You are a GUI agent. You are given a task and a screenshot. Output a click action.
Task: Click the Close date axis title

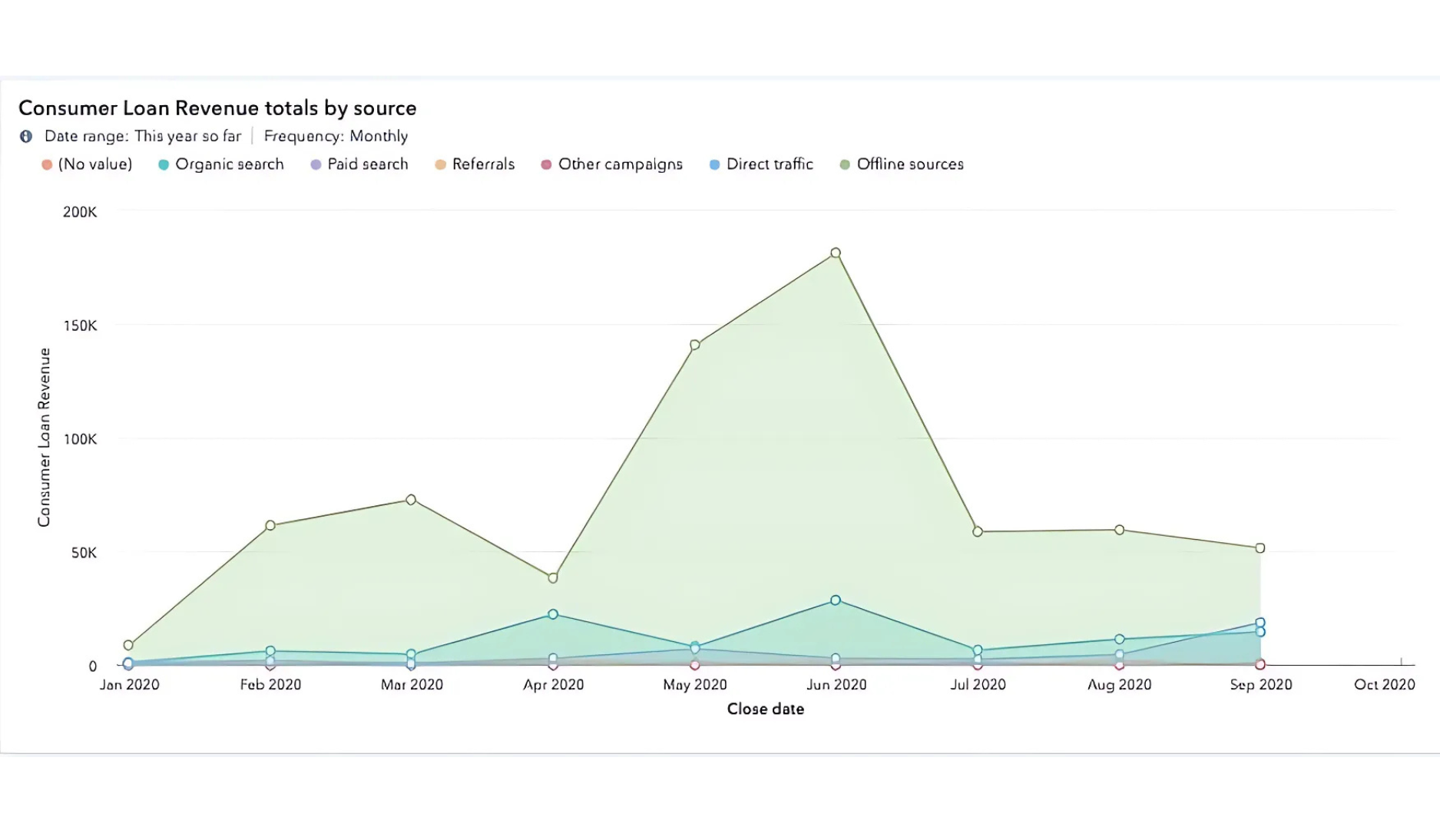766,709
